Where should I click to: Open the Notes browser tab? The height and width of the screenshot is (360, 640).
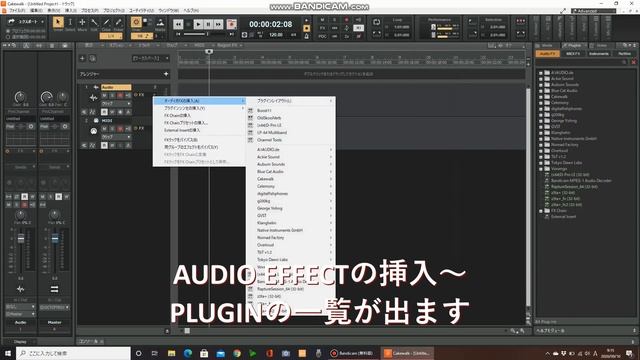coord(601,45)
